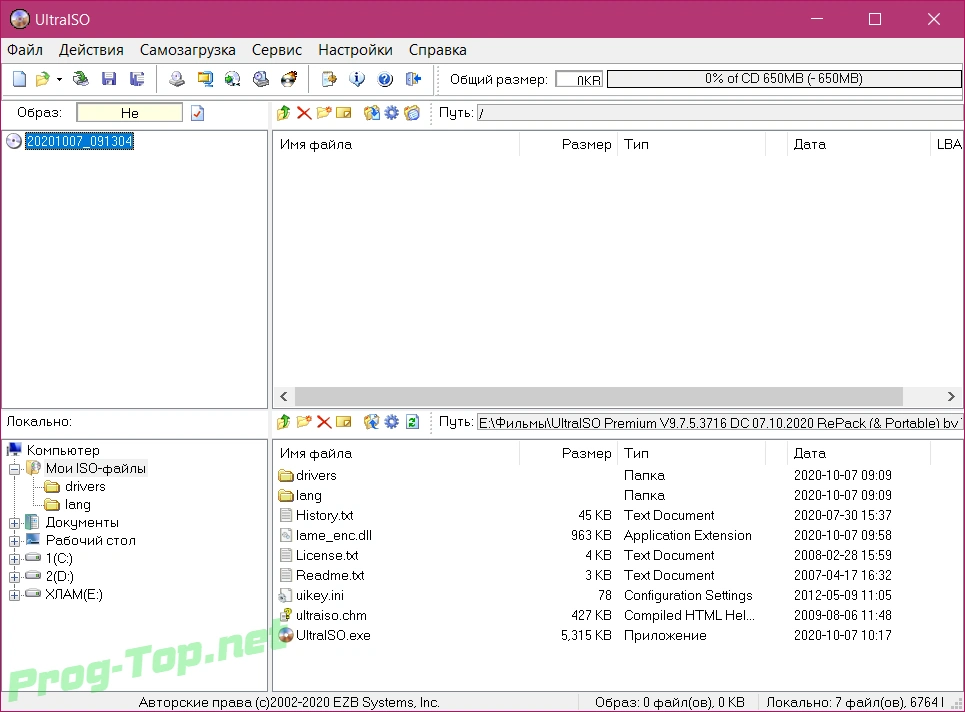Select the lang folder in local tree
Image resolution: width=965 pixels, height=712 pixels.
click(78, 505)
